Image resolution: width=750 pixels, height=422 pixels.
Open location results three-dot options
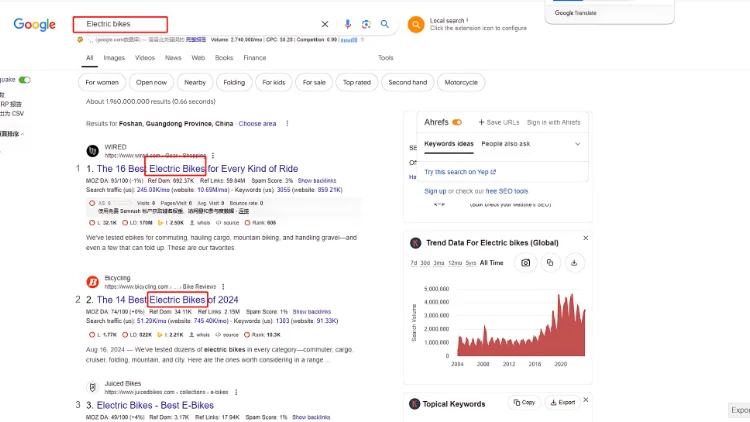coord(287,123)
